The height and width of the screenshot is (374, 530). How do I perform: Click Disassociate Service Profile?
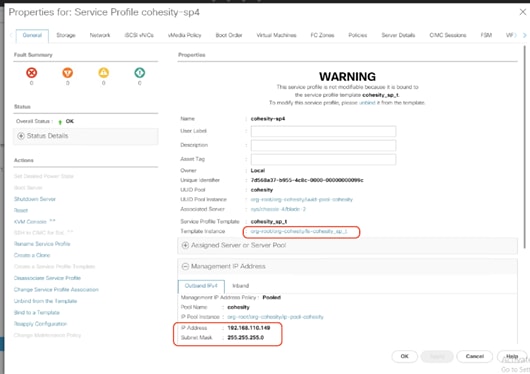47,278
